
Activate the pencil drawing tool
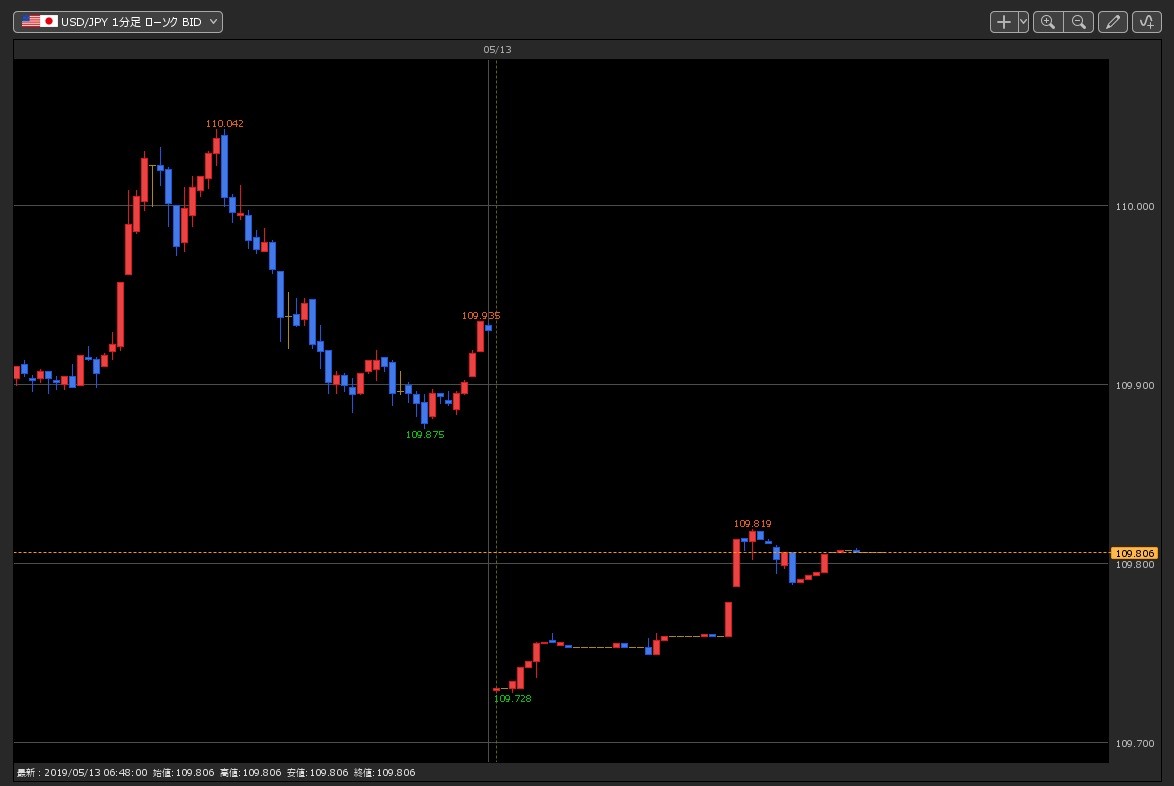pos(1113,22)
